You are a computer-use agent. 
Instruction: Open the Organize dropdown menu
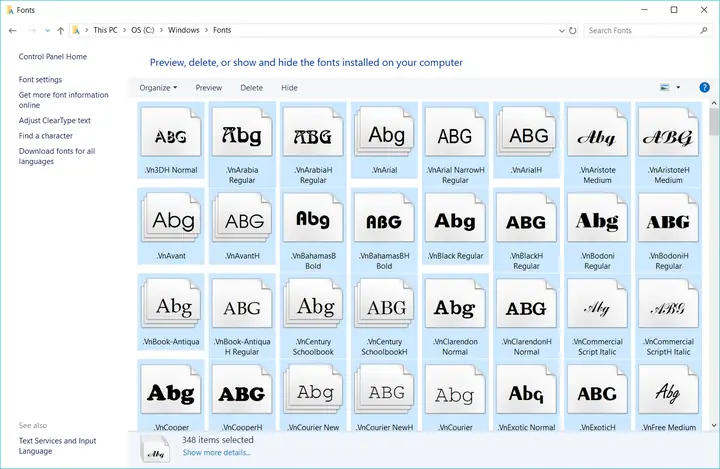[158, 88]
